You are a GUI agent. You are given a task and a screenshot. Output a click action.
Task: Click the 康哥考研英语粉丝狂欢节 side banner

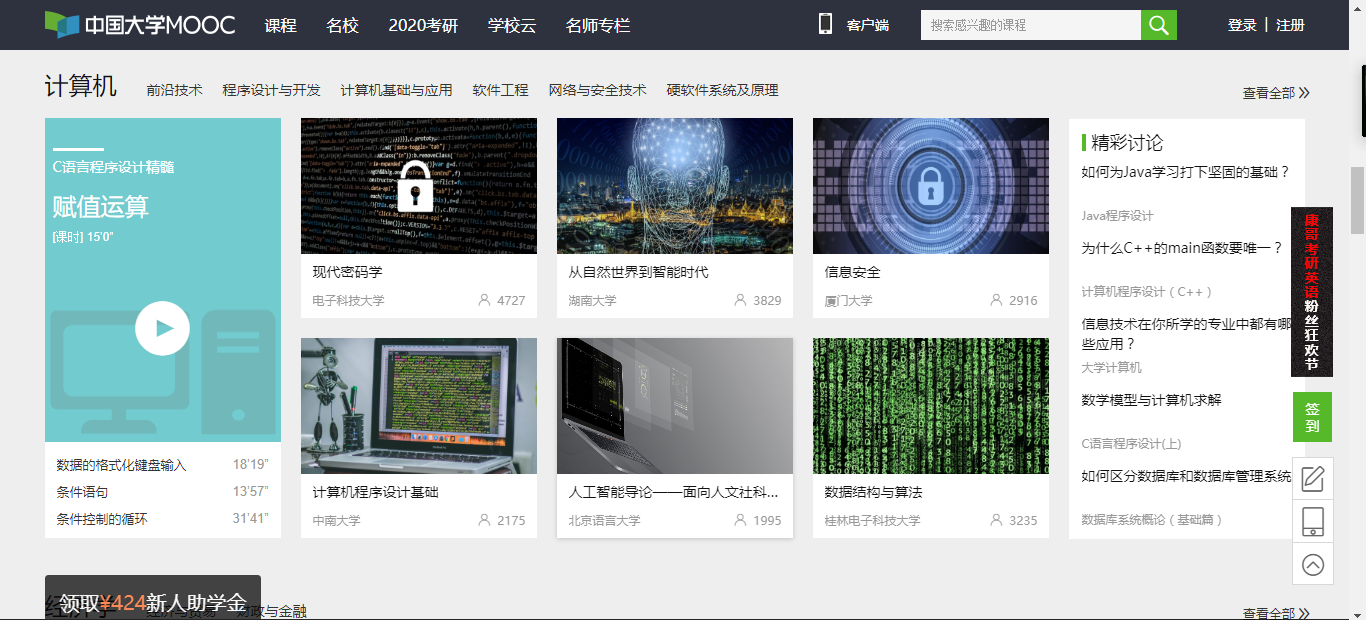coord(1312,292)
